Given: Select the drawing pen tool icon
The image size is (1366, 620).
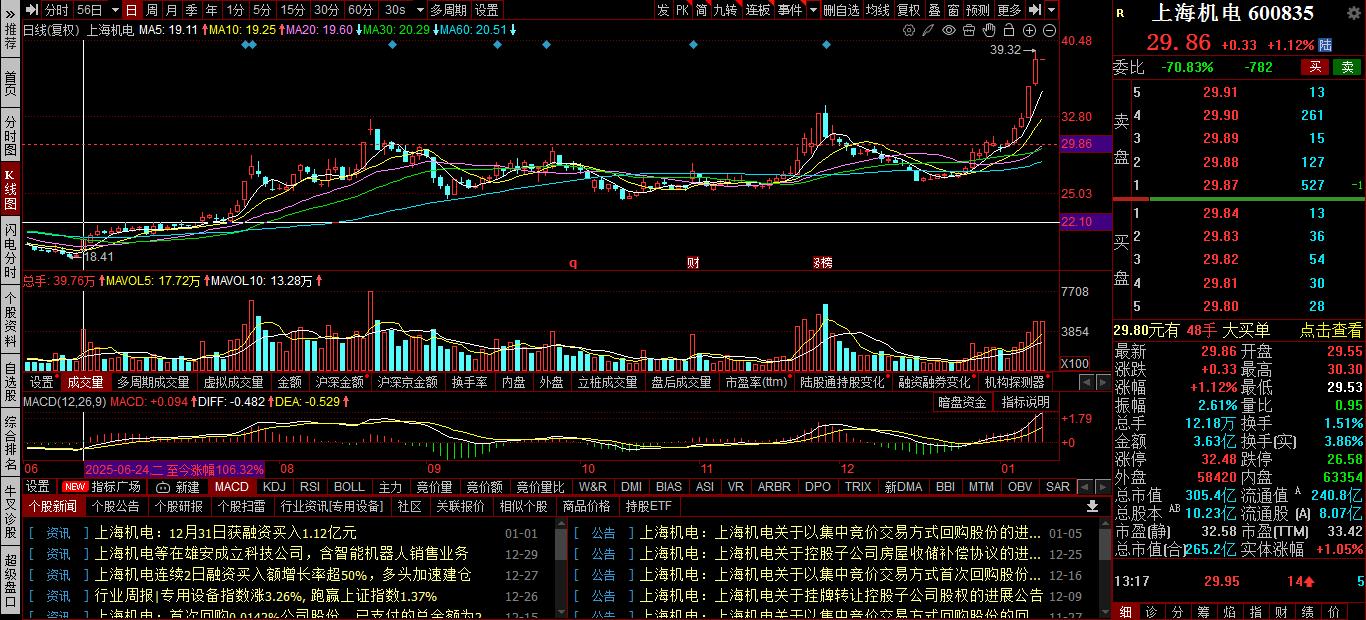Looking at the screenshot, I should 930,30.
